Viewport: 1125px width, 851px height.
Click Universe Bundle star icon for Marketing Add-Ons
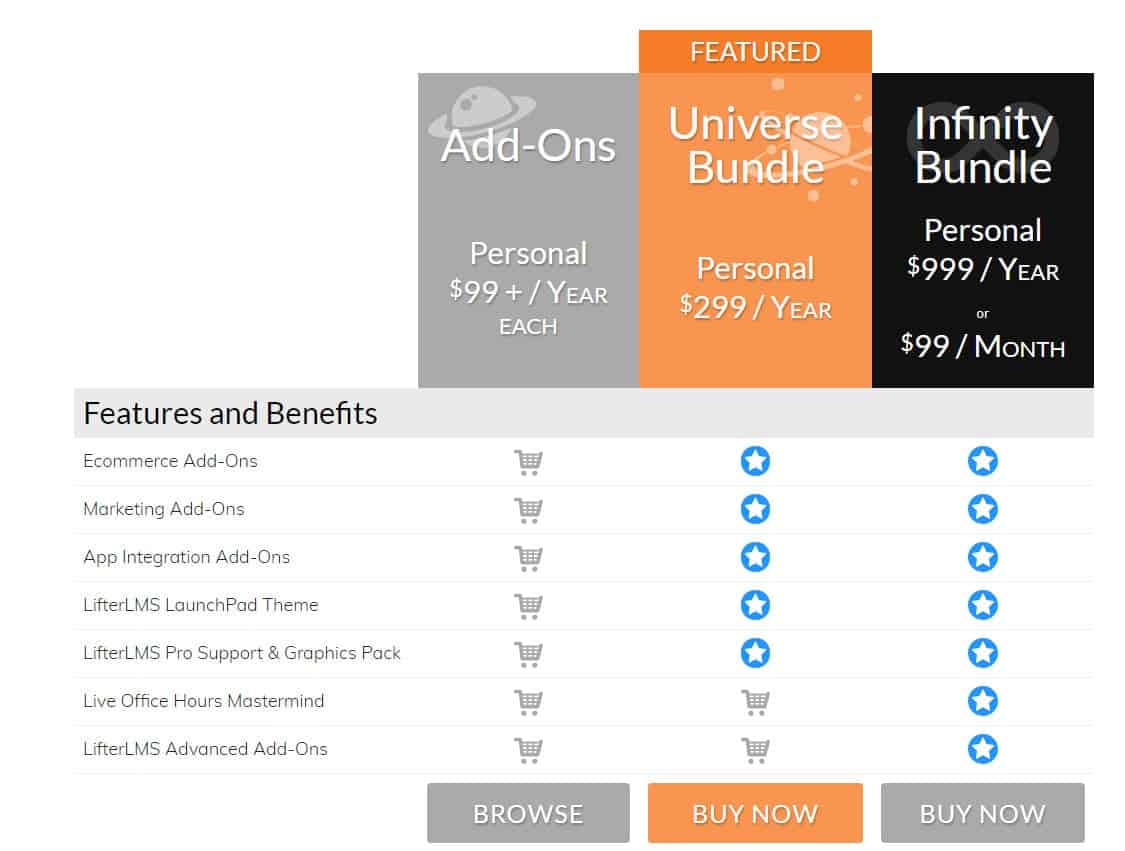click(756, 509)
